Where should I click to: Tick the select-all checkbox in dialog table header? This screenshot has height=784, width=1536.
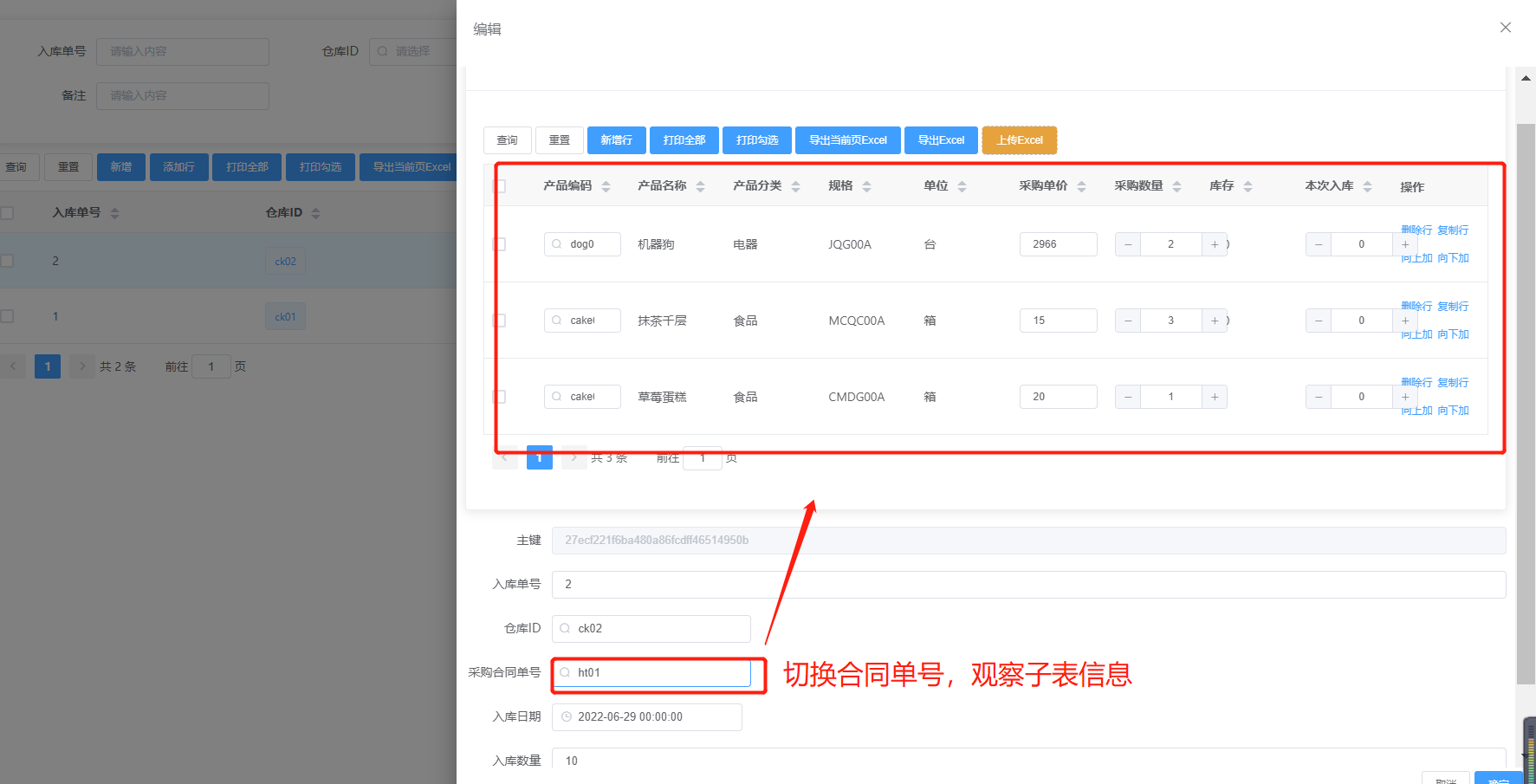499,186
